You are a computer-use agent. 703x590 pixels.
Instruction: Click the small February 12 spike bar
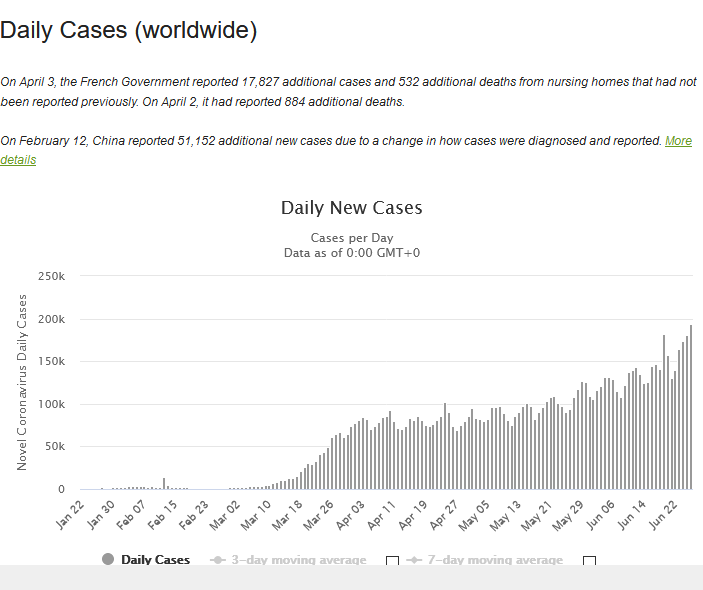click(x=164, y=484)
